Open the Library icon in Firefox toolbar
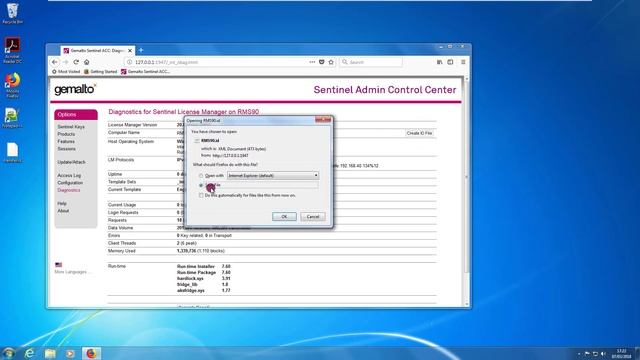This screenshot has width=640, height=360. pos(440,62)
